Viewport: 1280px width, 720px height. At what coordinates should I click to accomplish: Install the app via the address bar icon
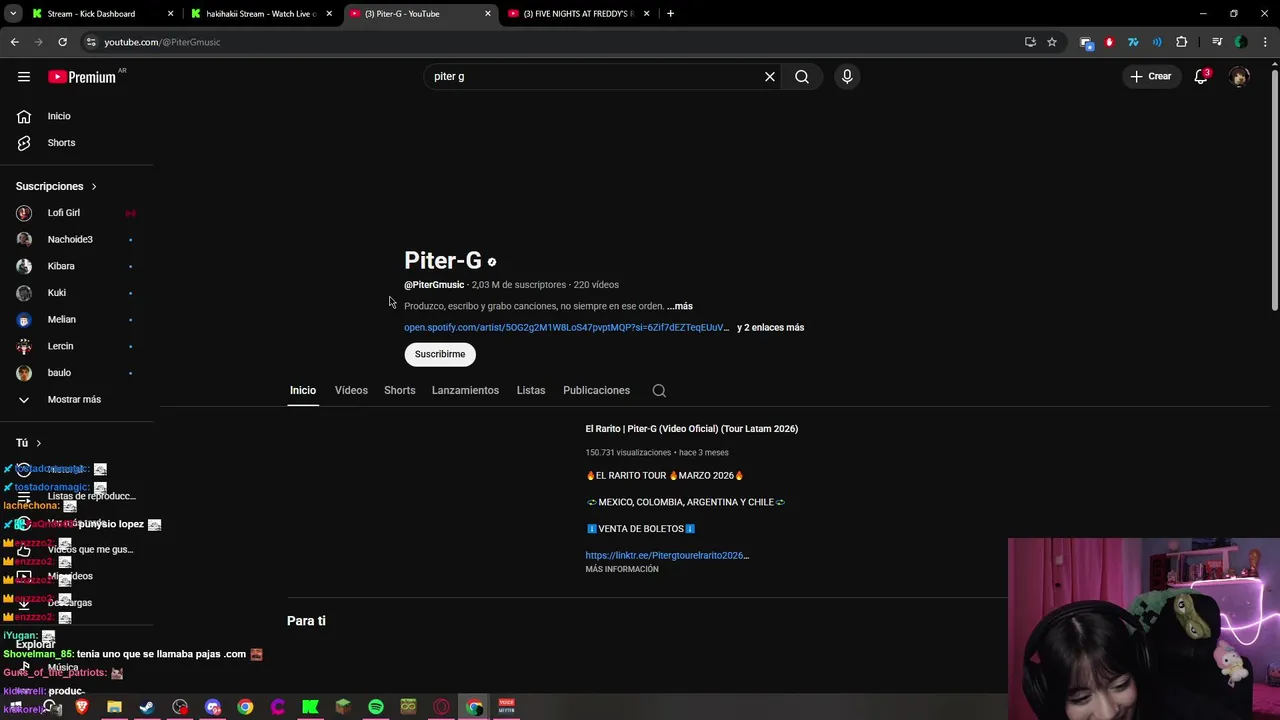click(1030, 42)
